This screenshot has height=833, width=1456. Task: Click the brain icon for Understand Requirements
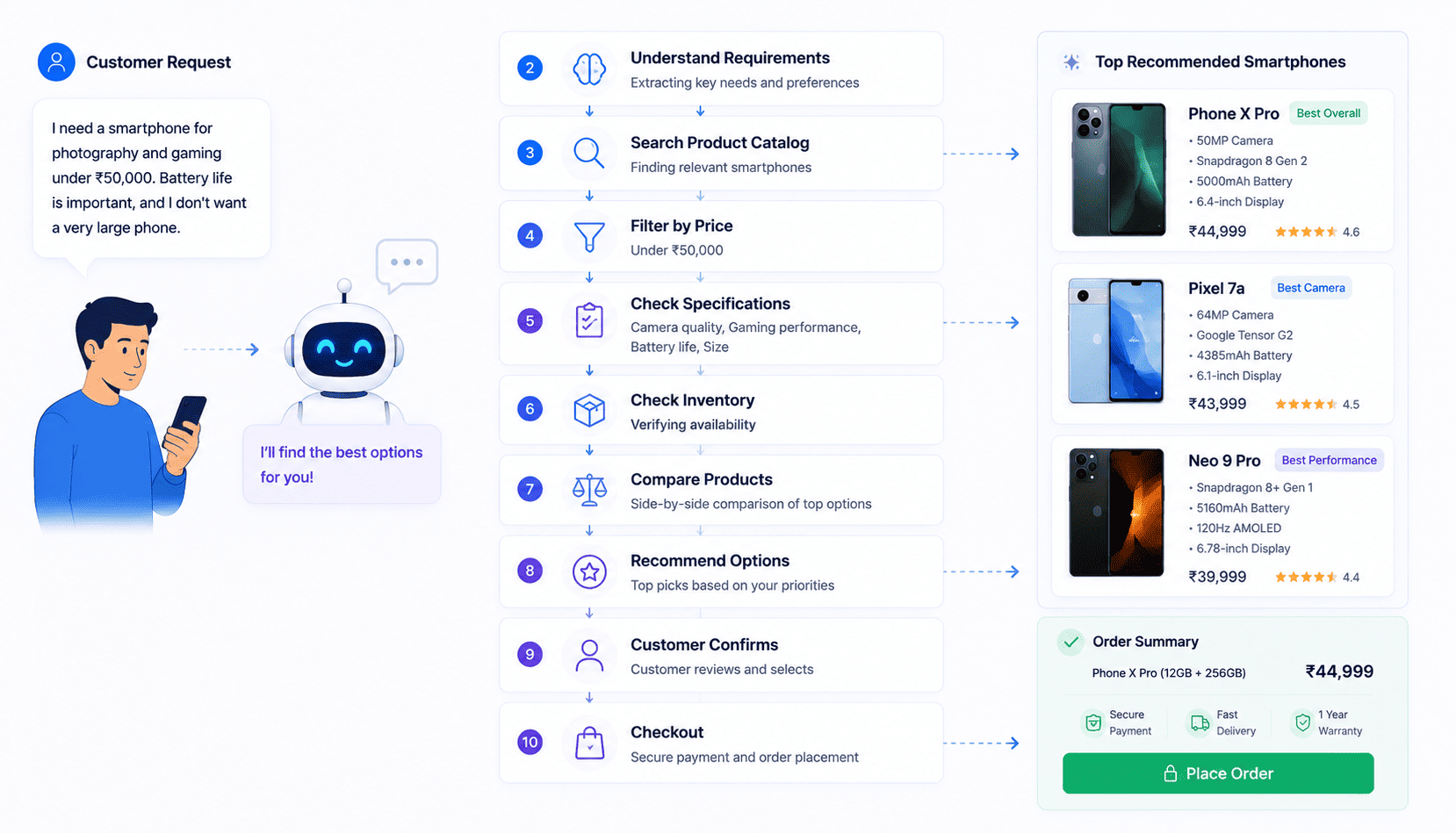point(589,68)
